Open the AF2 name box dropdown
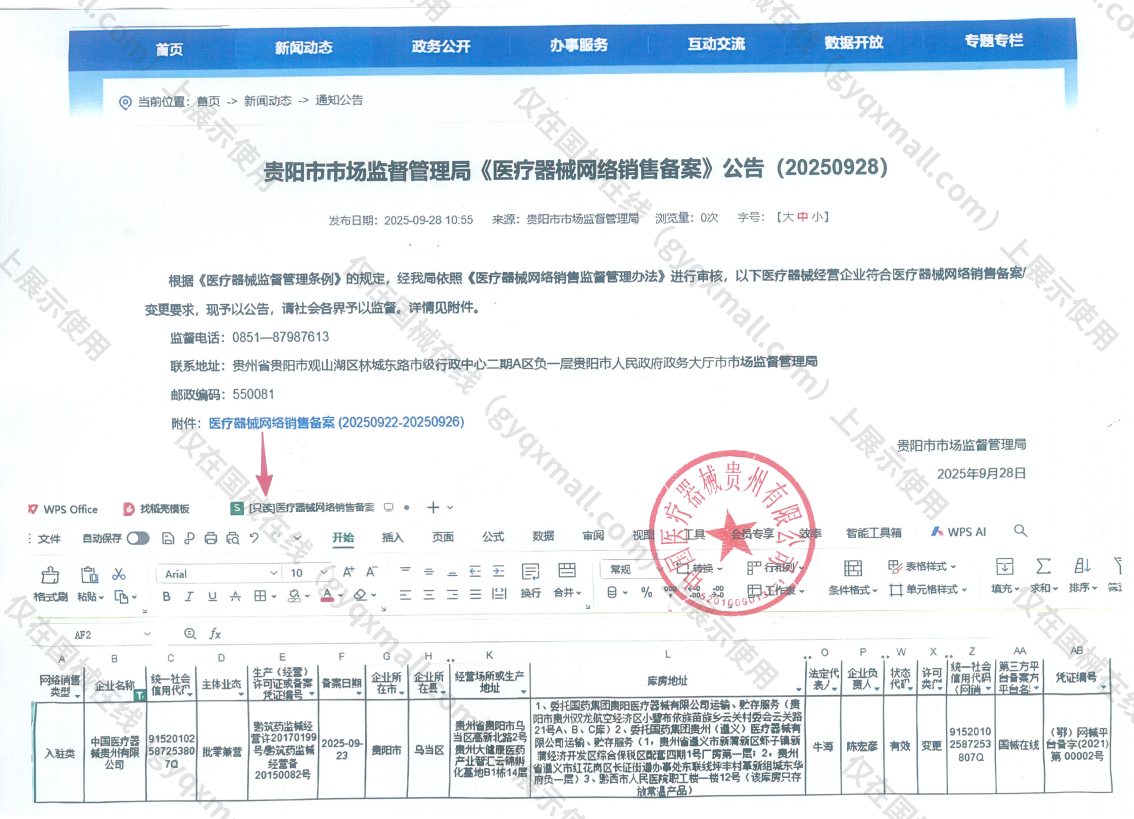The image size is (1134, 819). pos(147,634)
